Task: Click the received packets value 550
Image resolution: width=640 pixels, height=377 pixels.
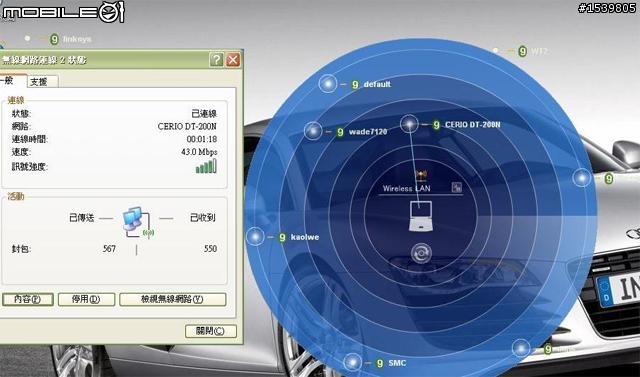Action: point(210,248)
